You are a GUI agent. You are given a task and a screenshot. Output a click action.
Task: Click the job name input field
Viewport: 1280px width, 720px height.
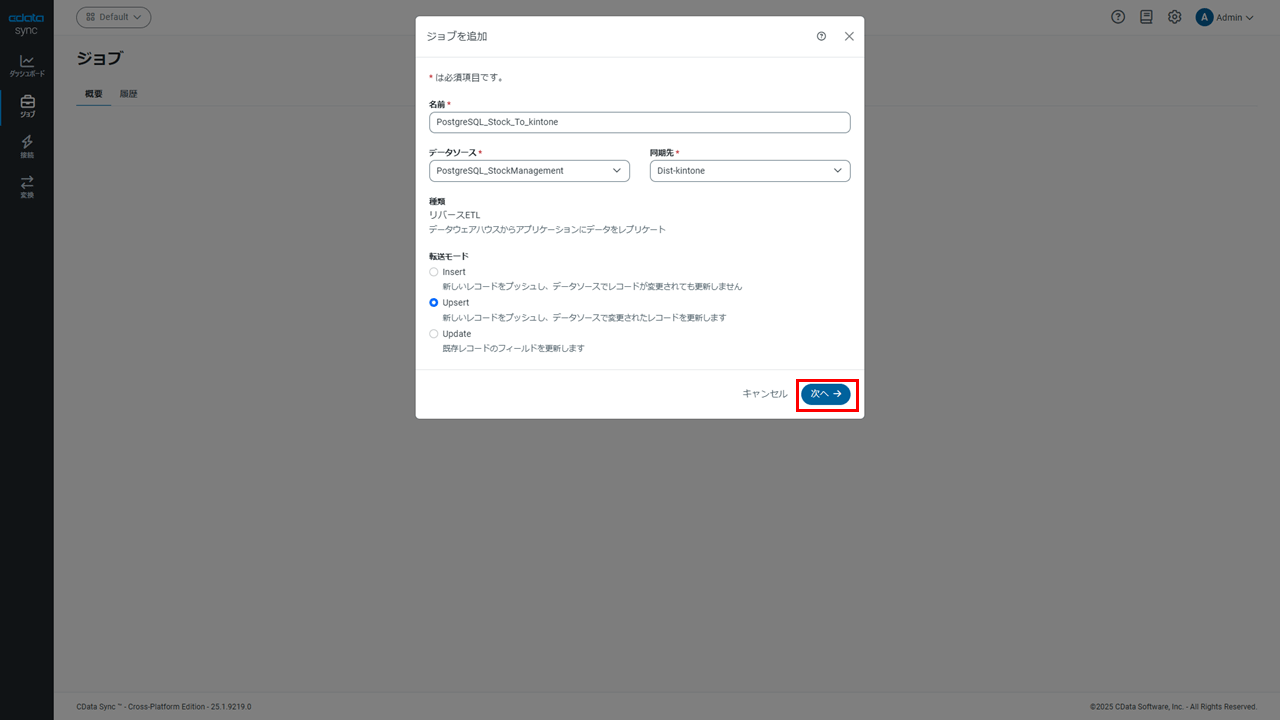click(x=640, y=122)
